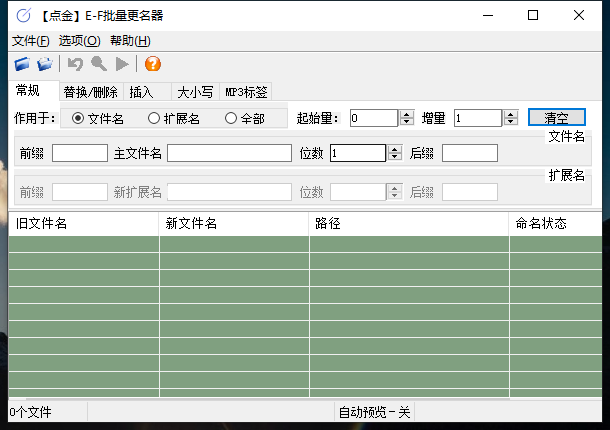
Task: Open the 帮助(H) menu
Action: coord(130,41)
